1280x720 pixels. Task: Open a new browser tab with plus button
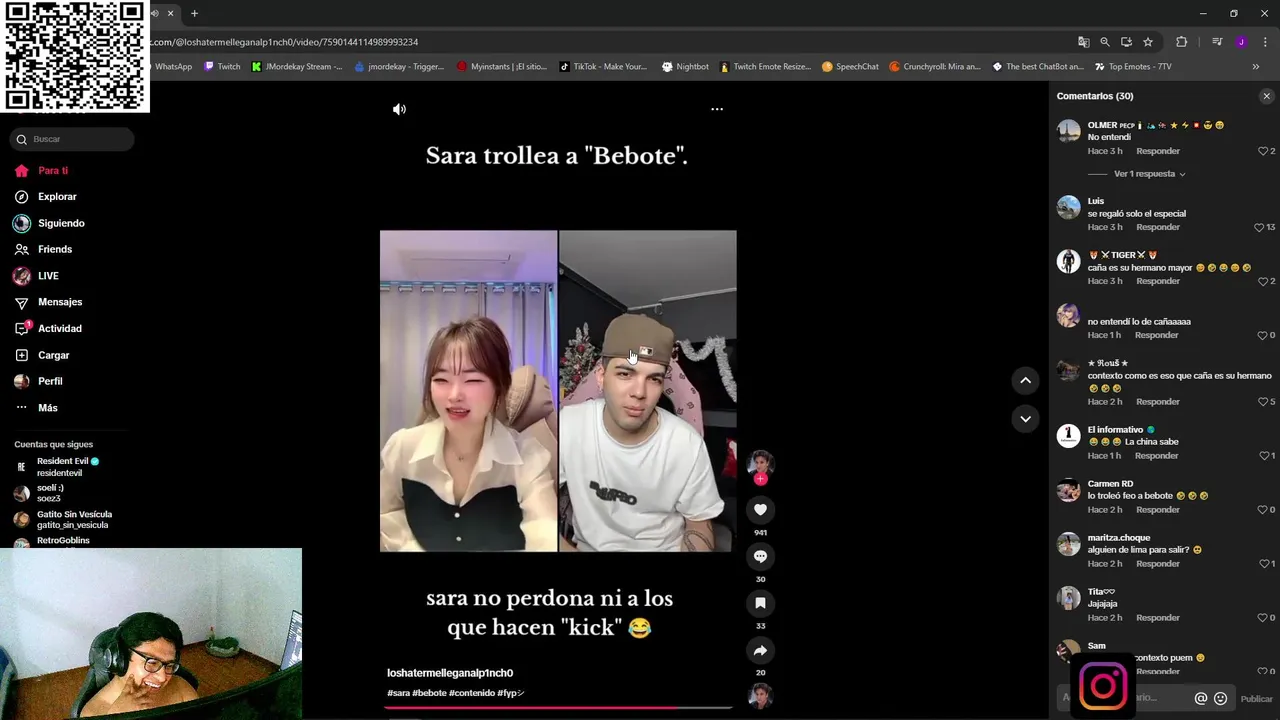[x=194, y=13]
